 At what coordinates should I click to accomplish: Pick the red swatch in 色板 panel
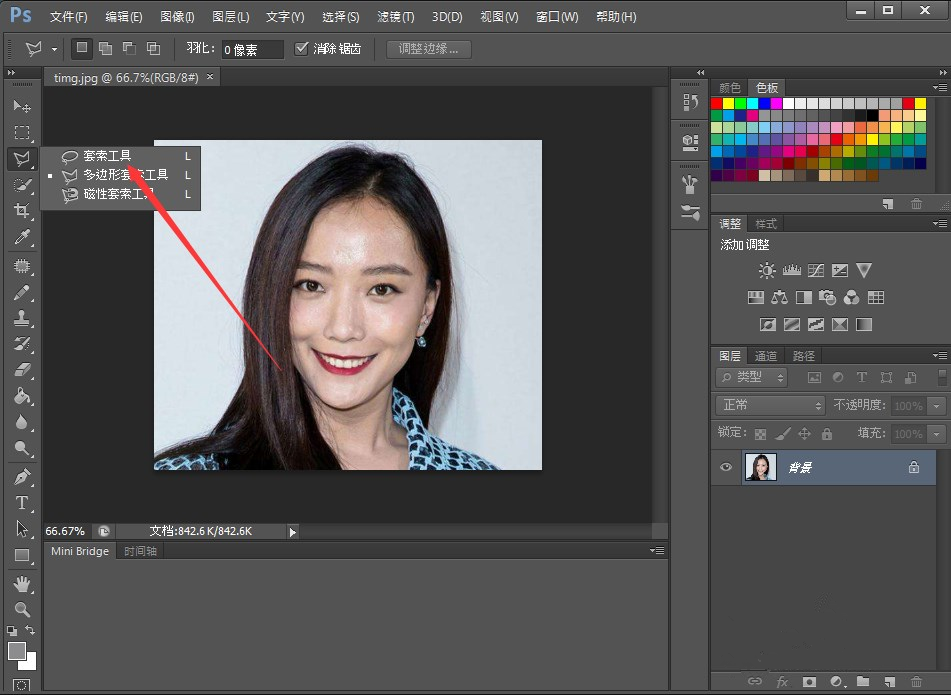[716, 103]
